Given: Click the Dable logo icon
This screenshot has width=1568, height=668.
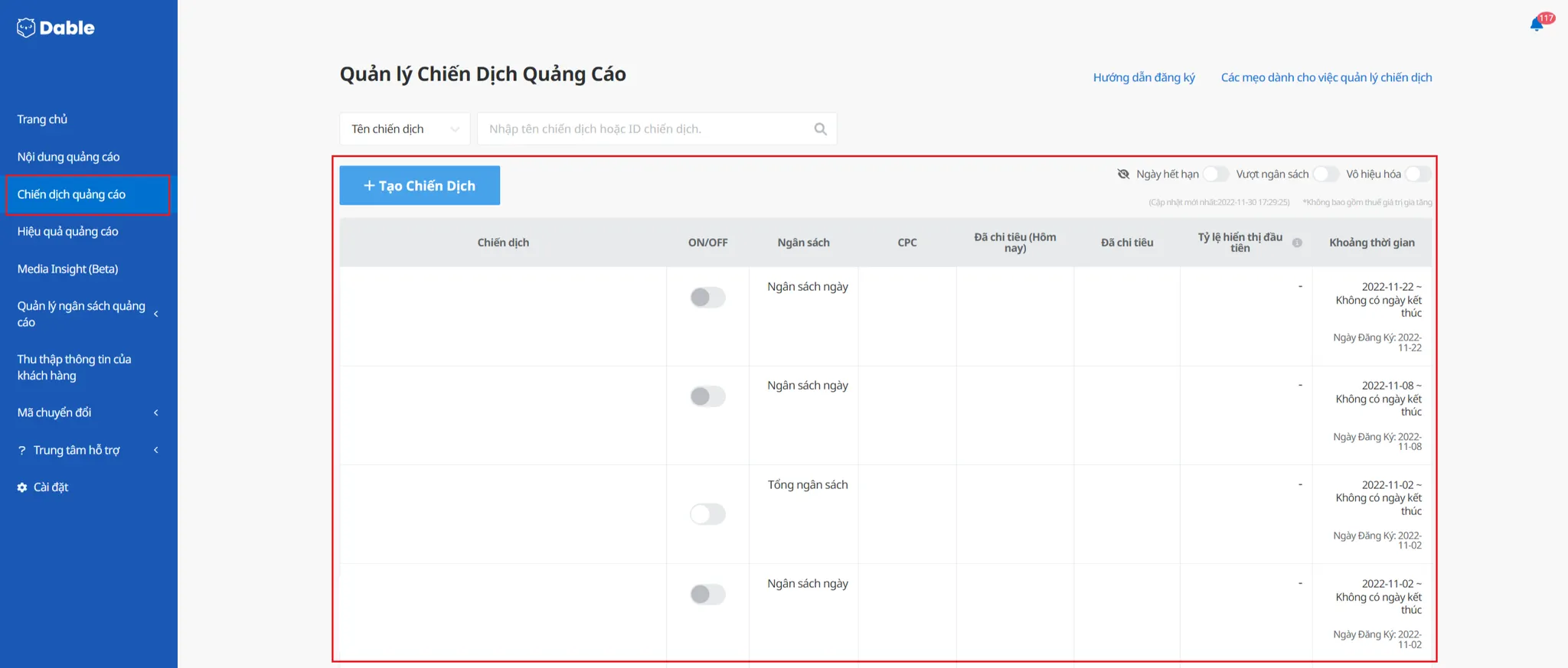Looking at the screenshot, I should click(26, 28).
